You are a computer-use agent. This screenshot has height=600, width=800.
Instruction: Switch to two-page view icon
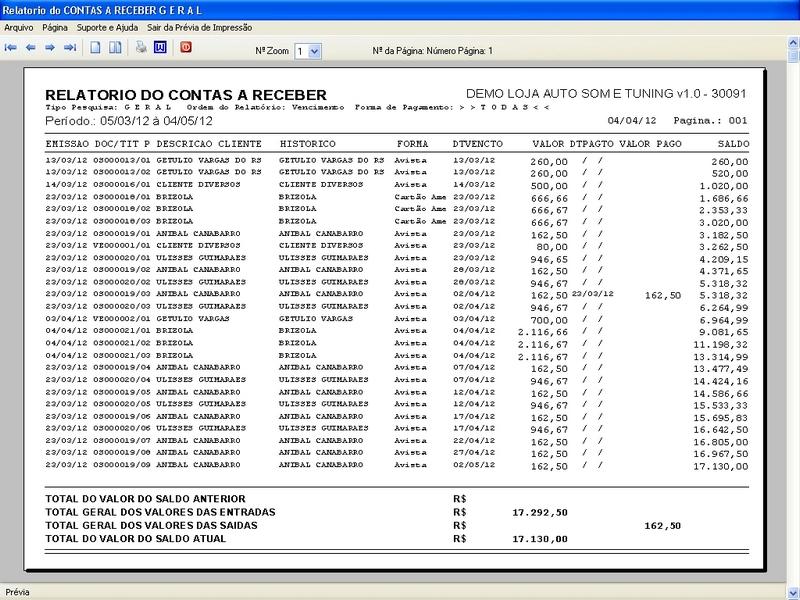point(116,47)
